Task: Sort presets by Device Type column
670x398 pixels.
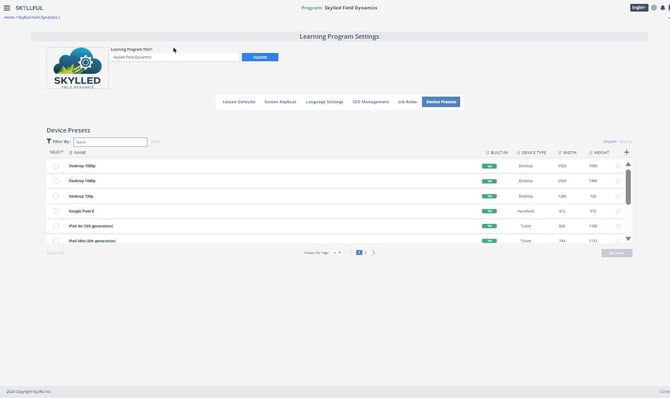Action: tap(532, 153)
